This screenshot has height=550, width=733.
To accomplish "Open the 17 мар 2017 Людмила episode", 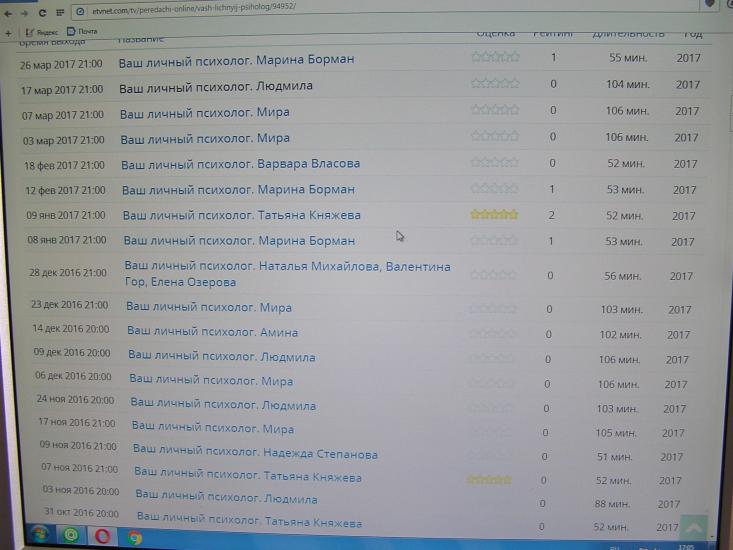I will [x=216, y=86].
